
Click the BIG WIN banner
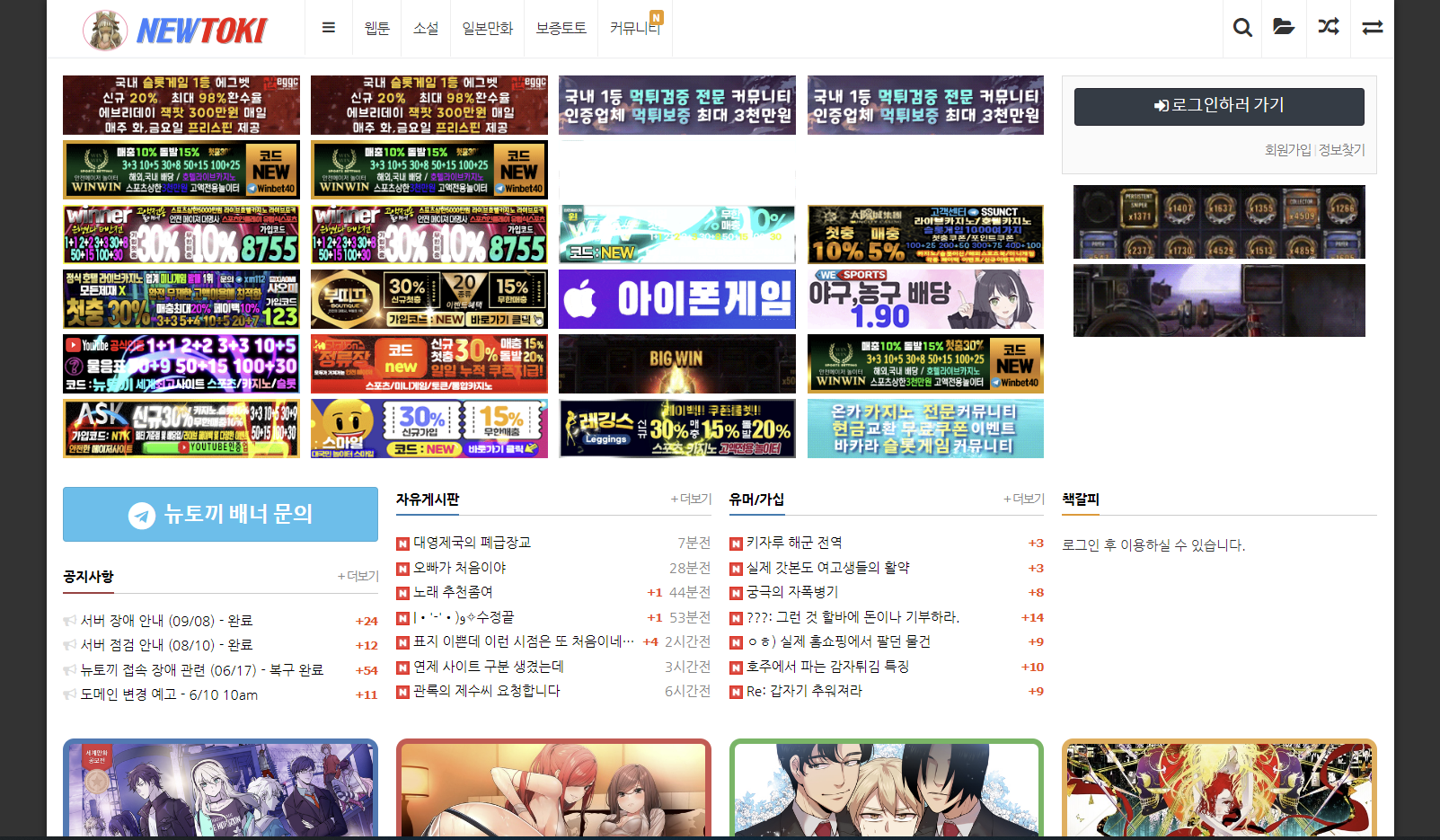[x=677, y=364]
